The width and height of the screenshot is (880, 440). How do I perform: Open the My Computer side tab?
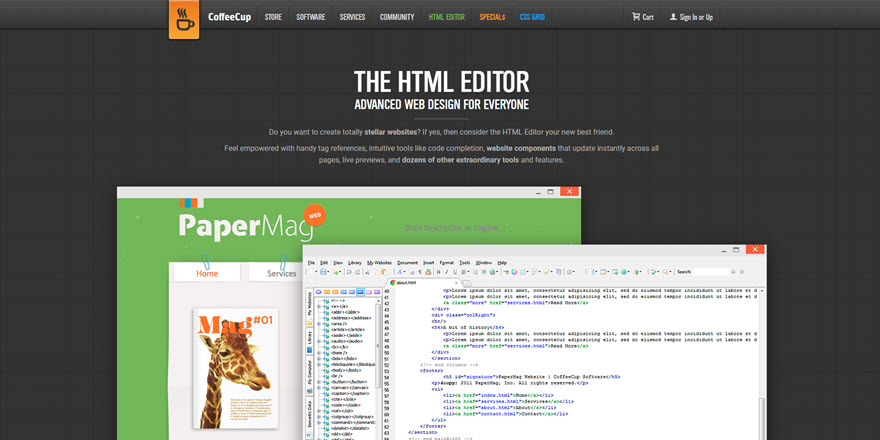coord(309,375)
